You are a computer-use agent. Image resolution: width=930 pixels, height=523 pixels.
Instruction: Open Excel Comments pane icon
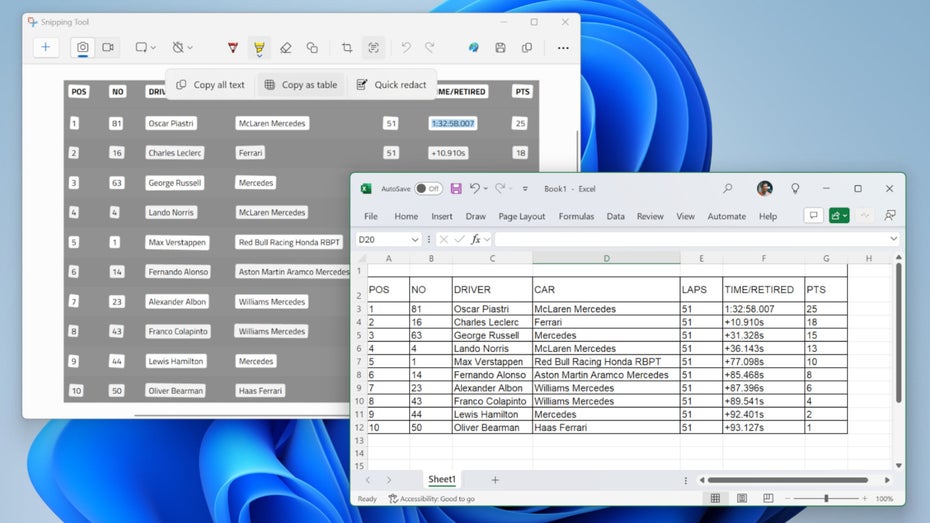click(x=813, y=216)
